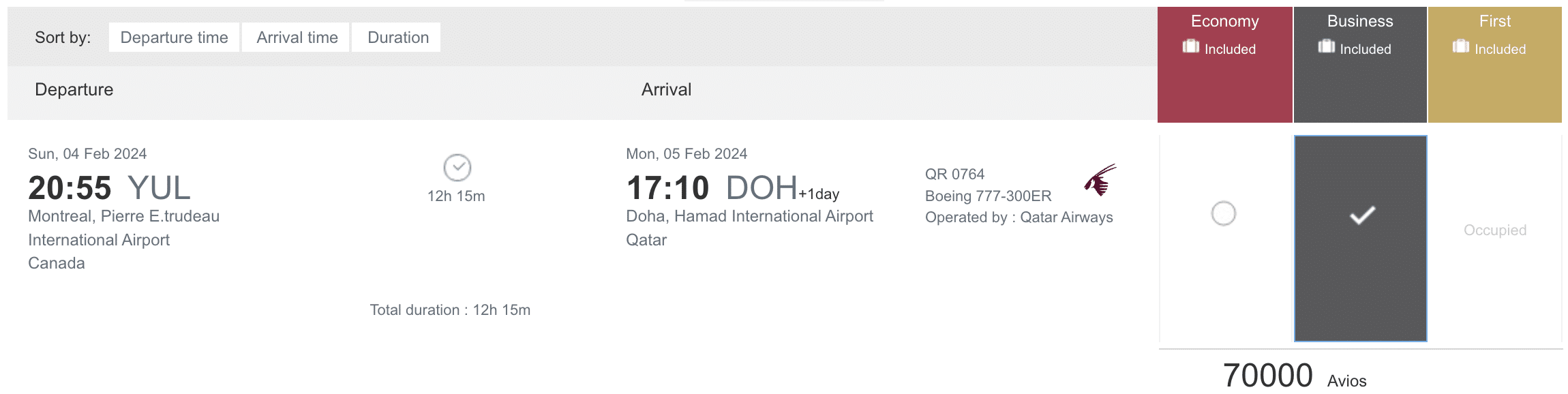Sort flights by Duration
This screenshot has width=1568, height=394.
pyautogui.click(x=398, y=37)
